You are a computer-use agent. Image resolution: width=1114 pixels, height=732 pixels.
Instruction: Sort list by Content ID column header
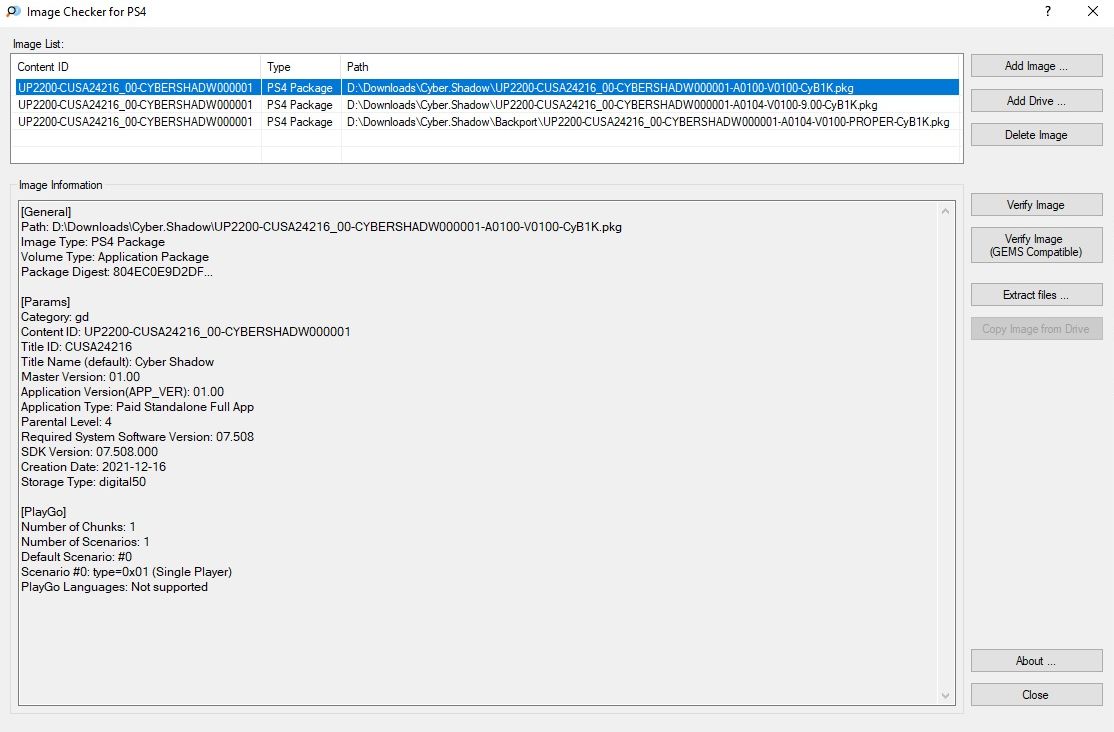point(136,67)
